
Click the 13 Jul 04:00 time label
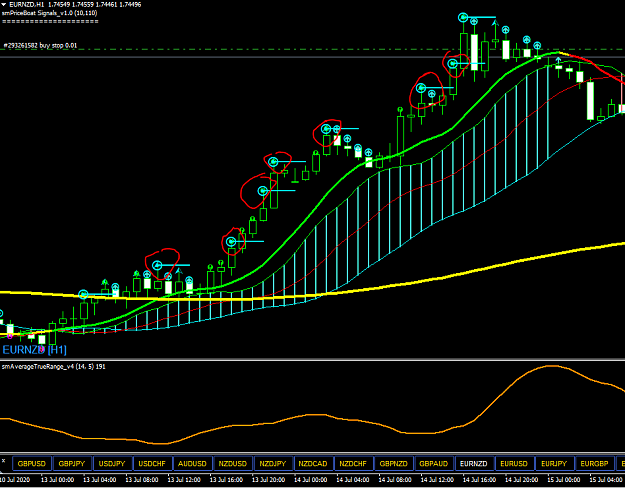tap(100, 480)
